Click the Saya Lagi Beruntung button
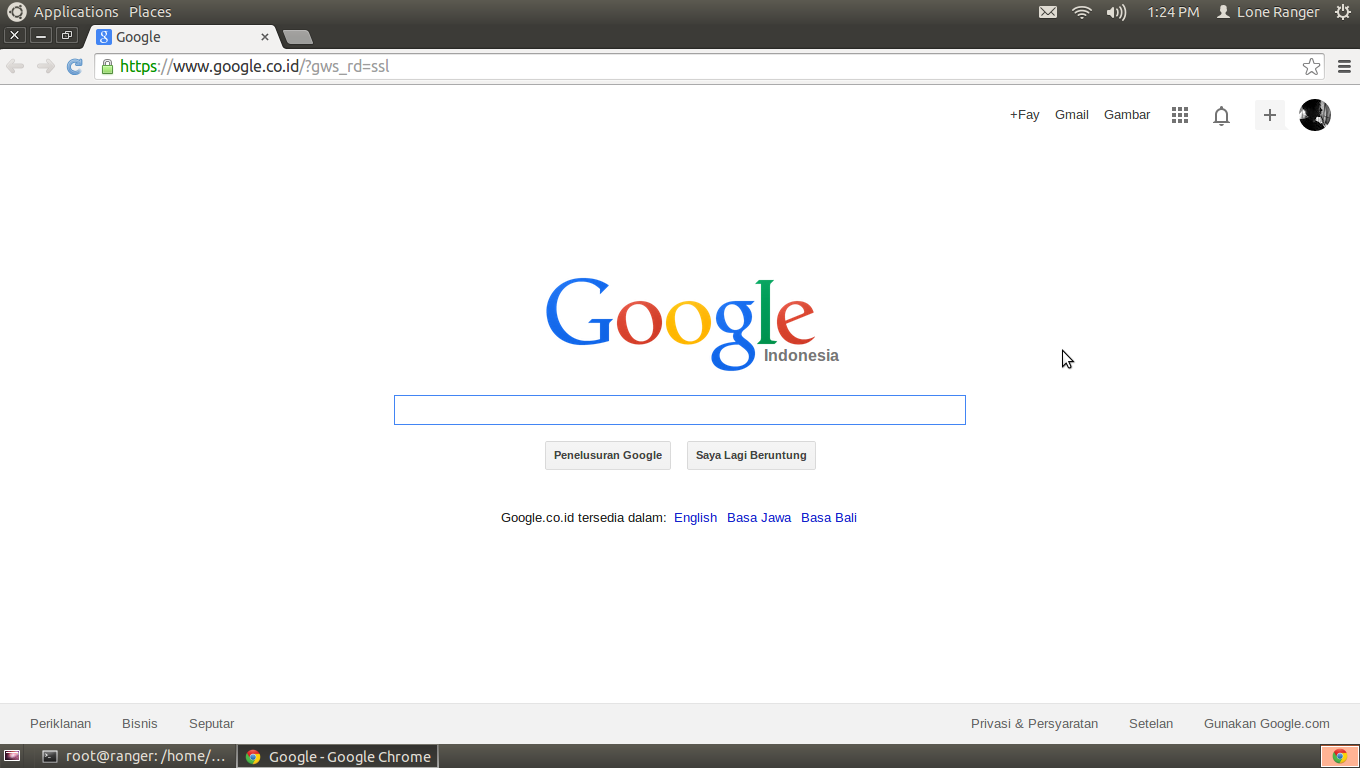 751,455
